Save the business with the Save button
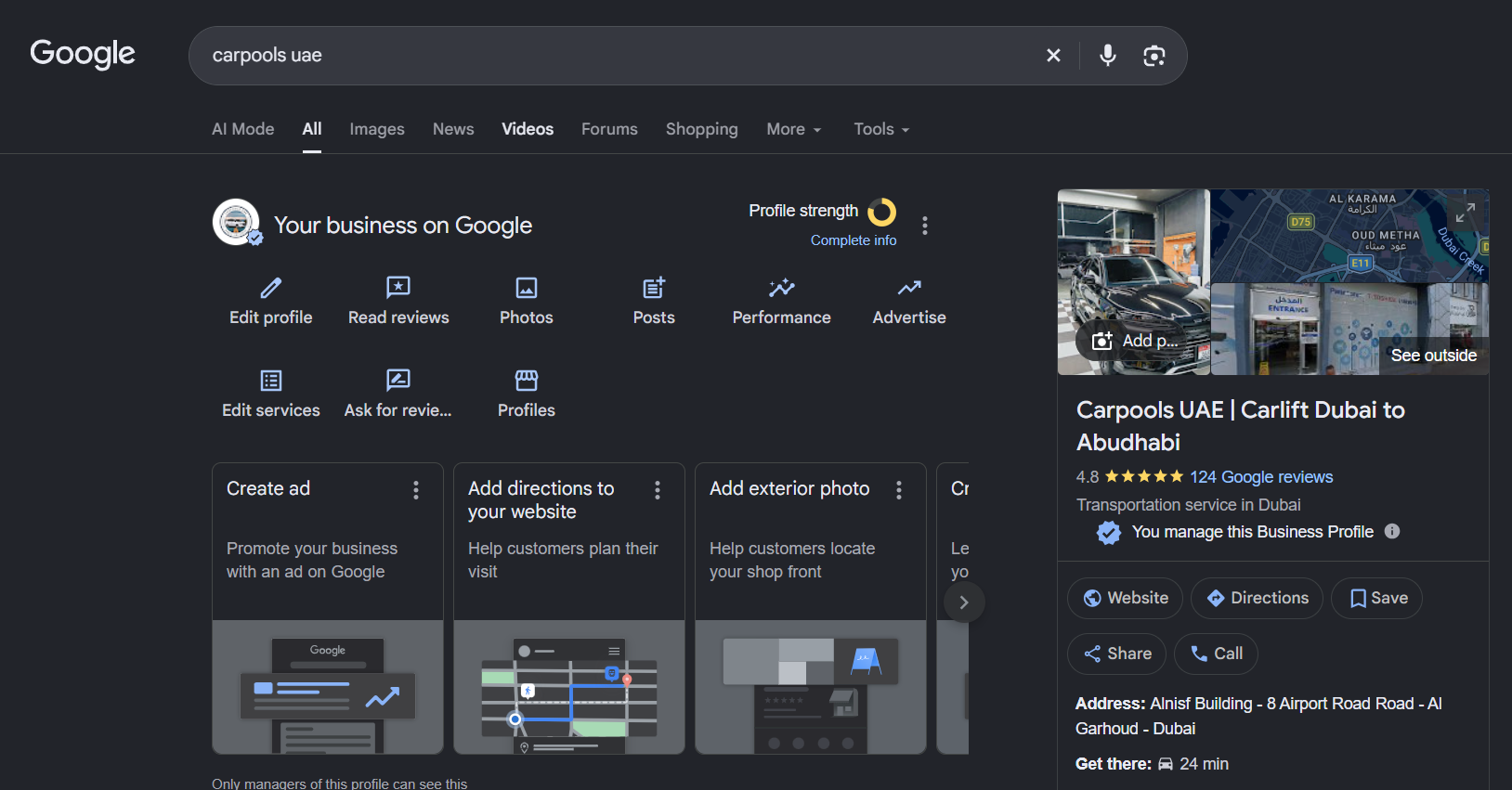The image size is (1512, 790). point(1376,599)
